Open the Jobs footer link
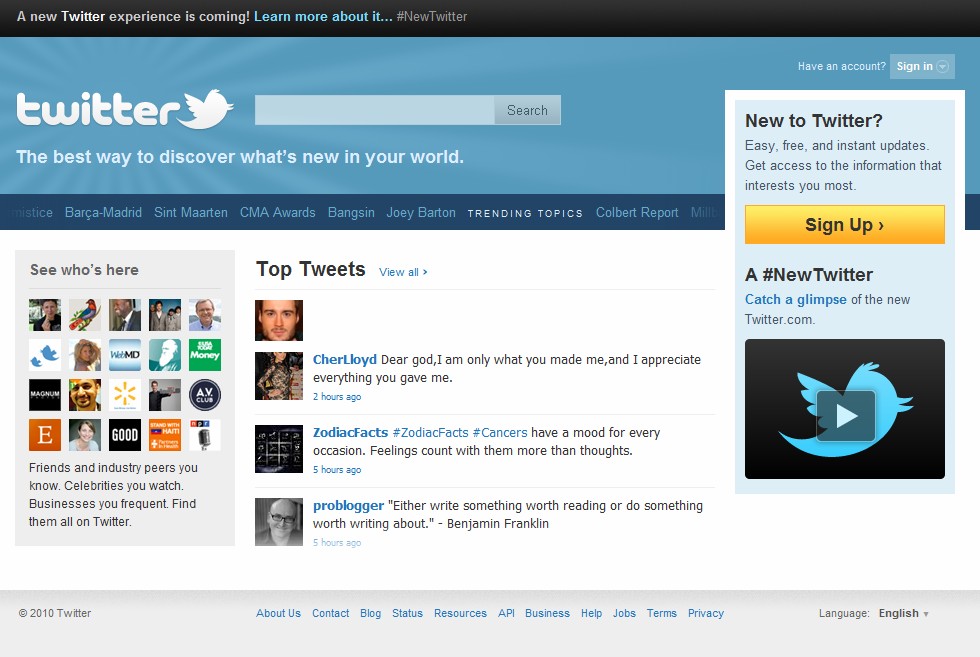The image size is (980, 657). pyautogui.click(x=624, y=613)
